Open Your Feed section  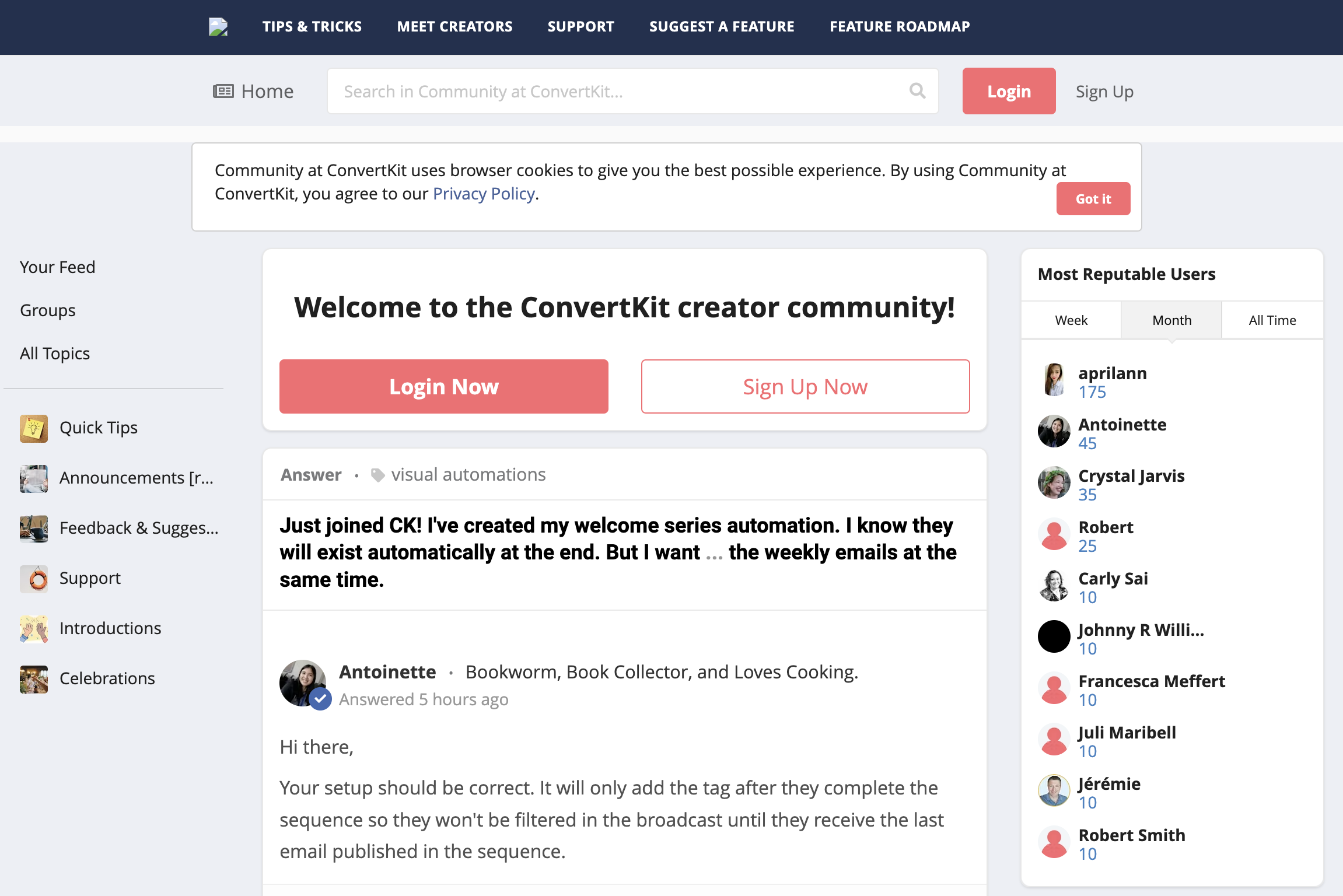click(57, 267)
